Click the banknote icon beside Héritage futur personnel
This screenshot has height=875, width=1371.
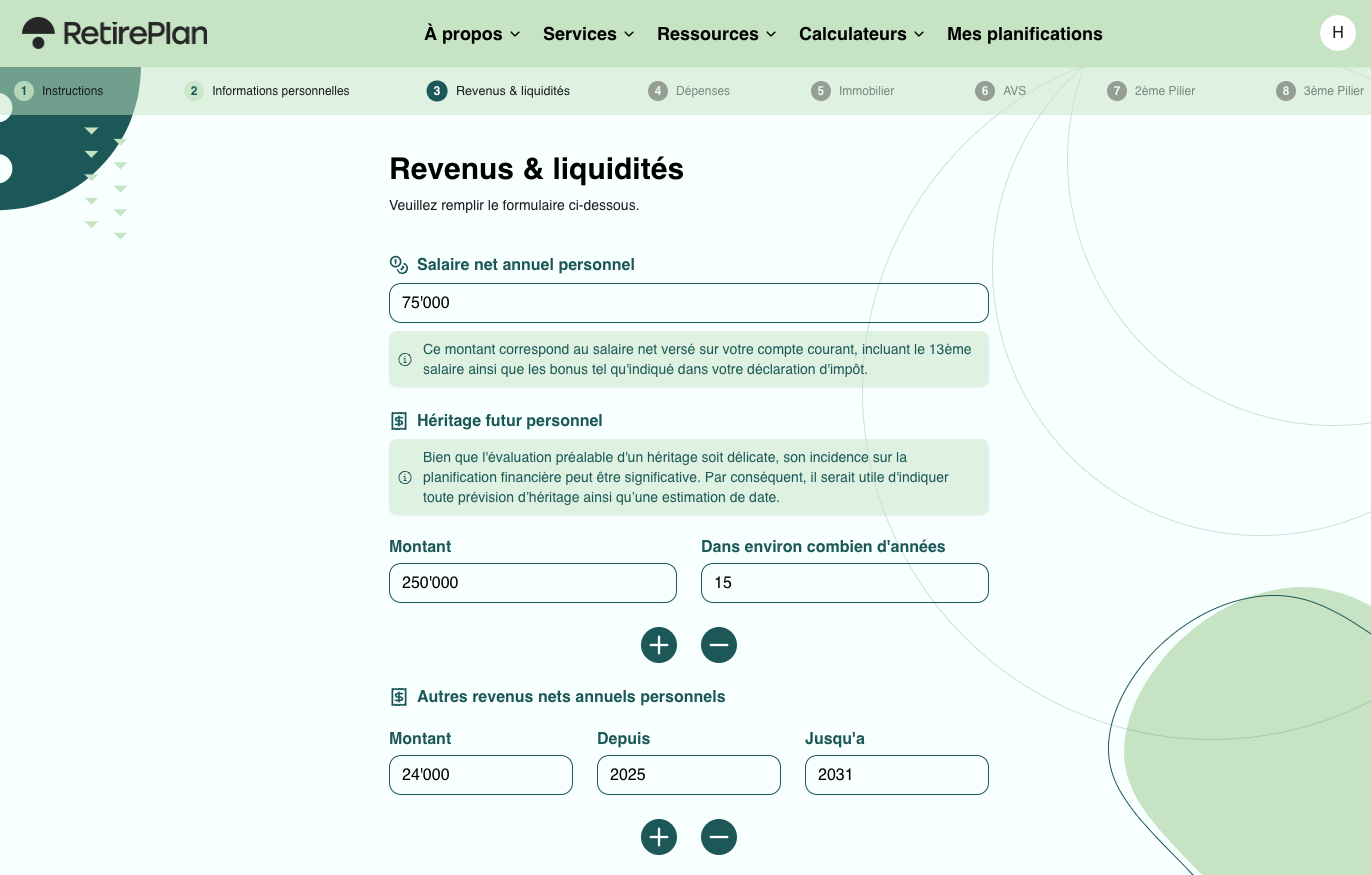[x=399, y=420]
